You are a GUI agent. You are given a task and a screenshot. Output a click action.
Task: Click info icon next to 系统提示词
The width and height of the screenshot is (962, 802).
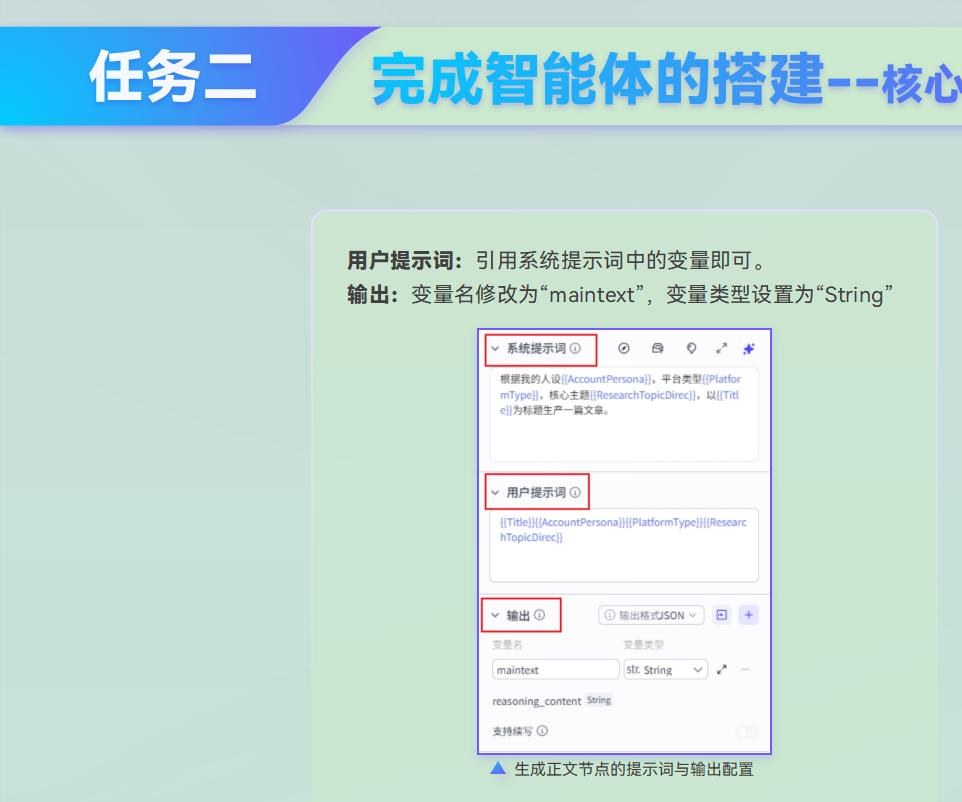[x=575, y=349]
